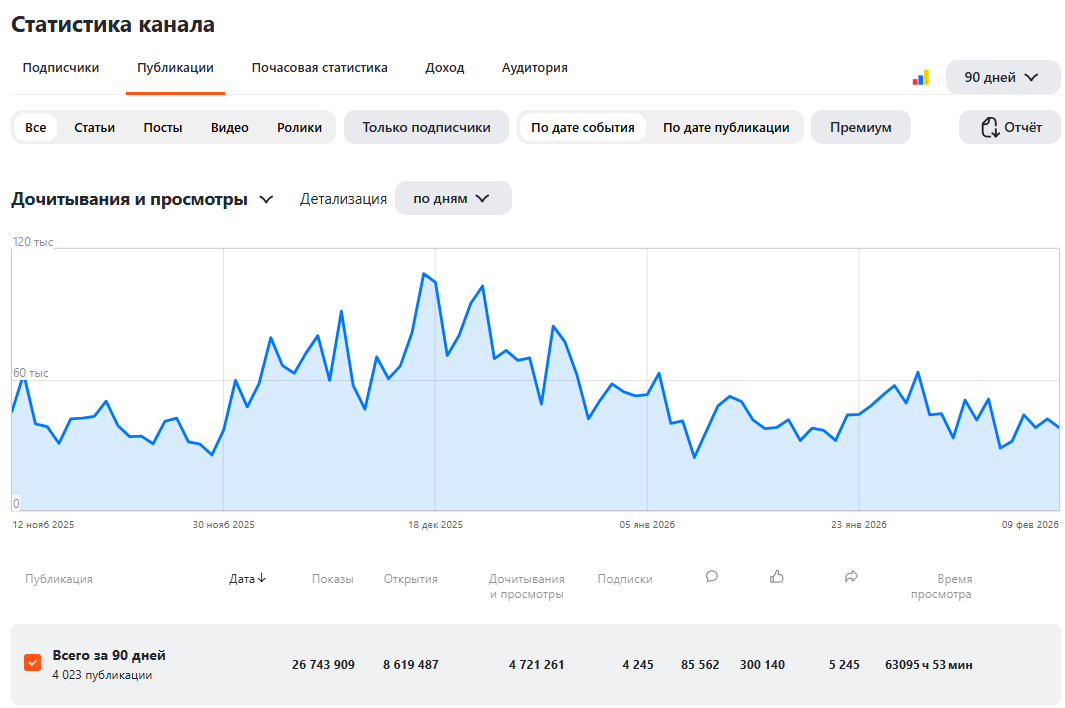Go to the Доход tab
The height and width of the screenshot is (708, 1065).
tap(444, 68)
